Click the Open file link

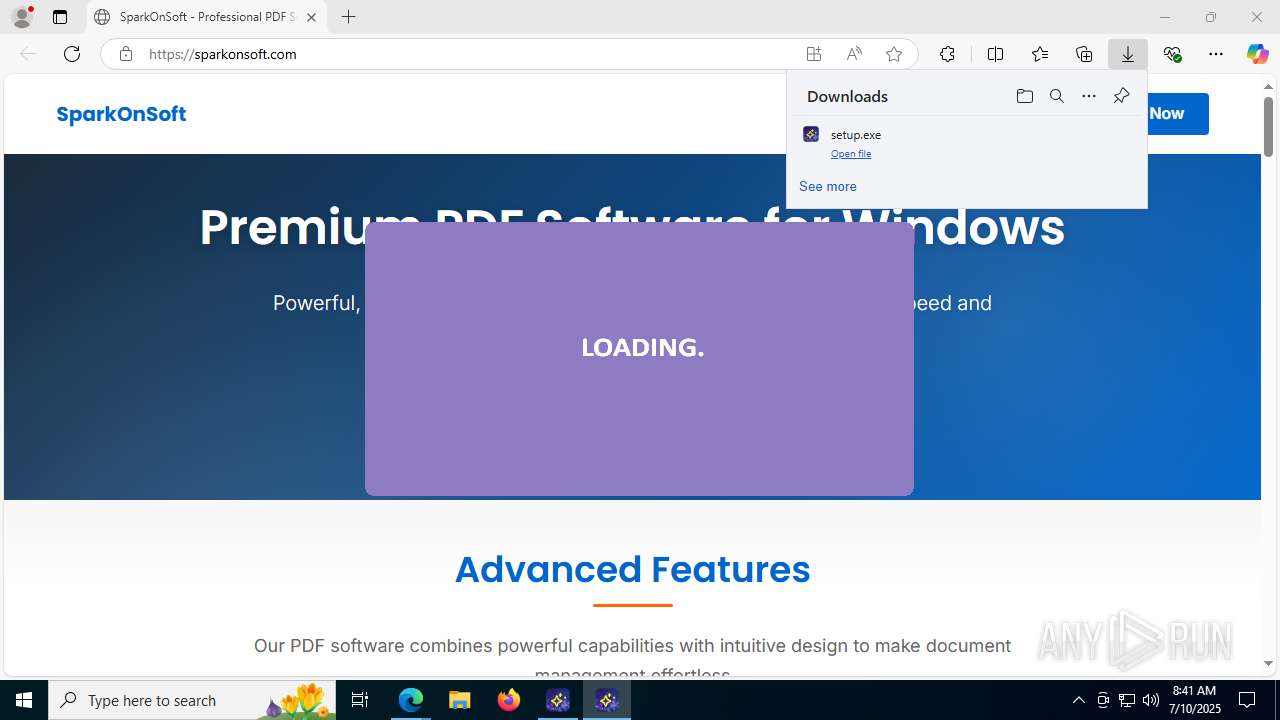[851, 154]
